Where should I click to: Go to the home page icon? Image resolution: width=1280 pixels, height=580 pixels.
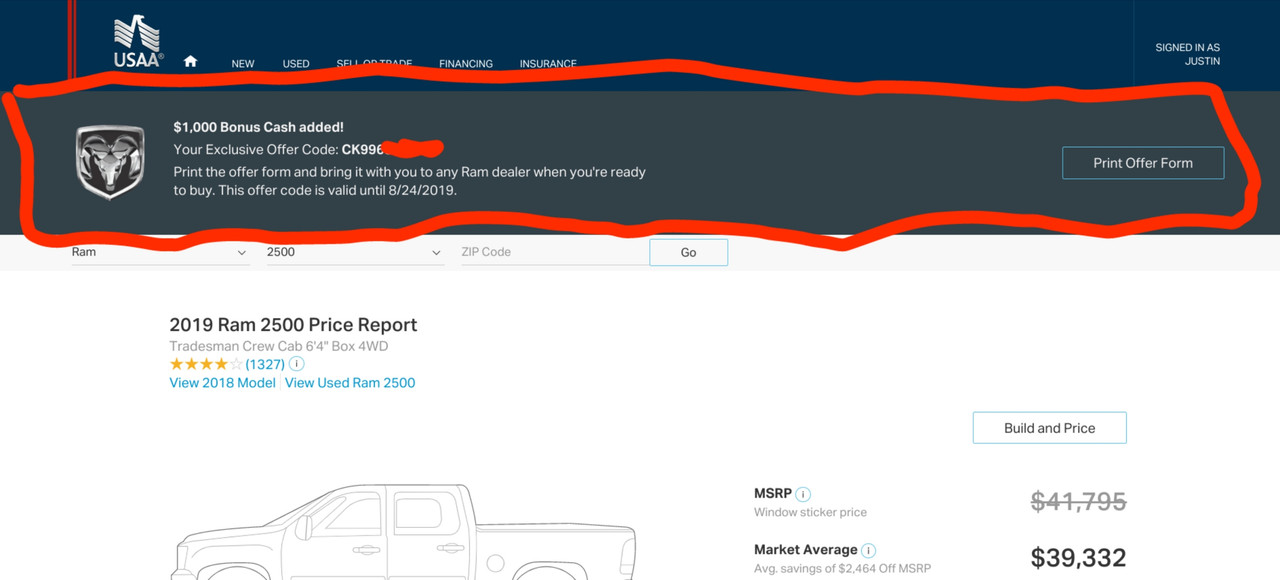click(x=190, y=62)
